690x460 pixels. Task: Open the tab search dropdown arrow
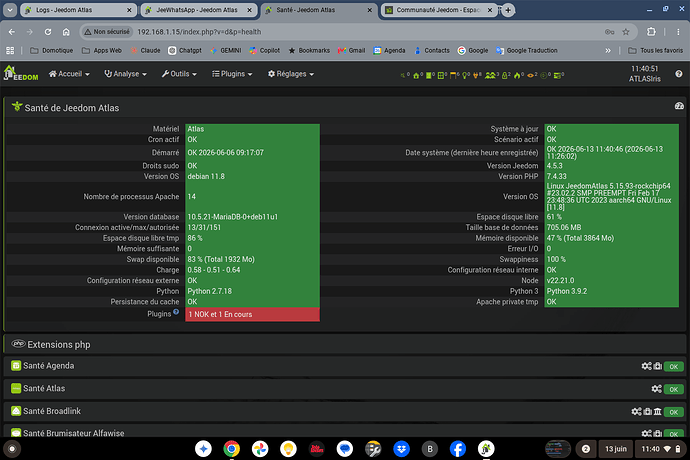(x=10, y=10)
